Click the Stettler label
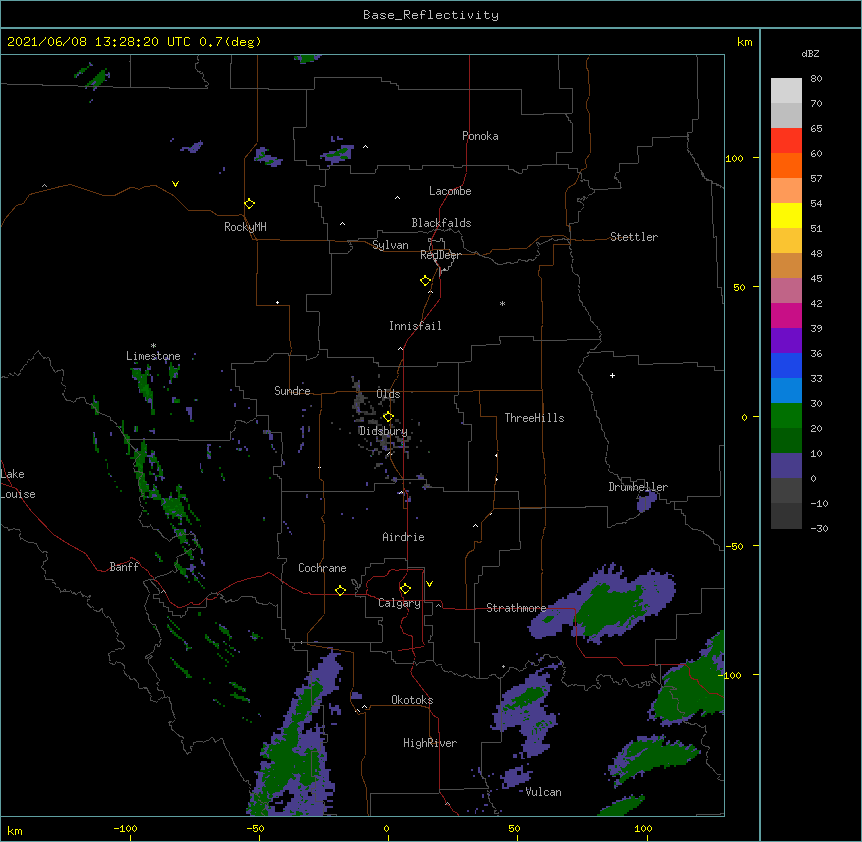 (634, 237)
